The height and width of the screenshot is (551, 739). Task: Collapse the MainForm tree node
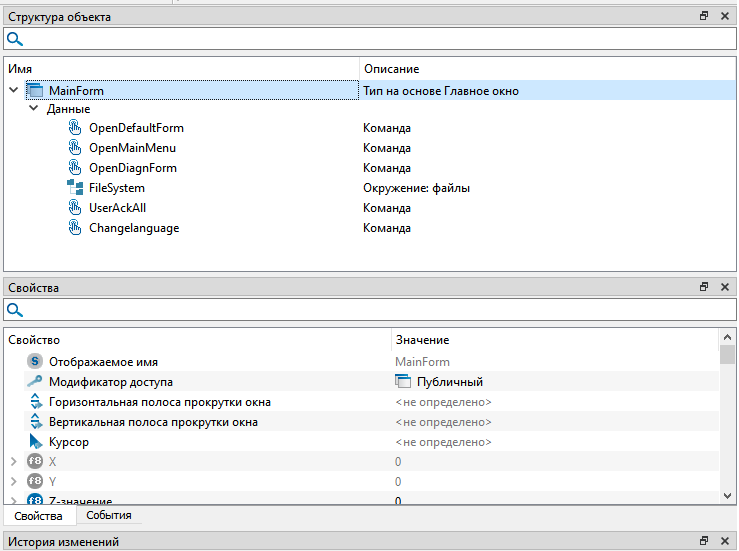coord(13,91)
